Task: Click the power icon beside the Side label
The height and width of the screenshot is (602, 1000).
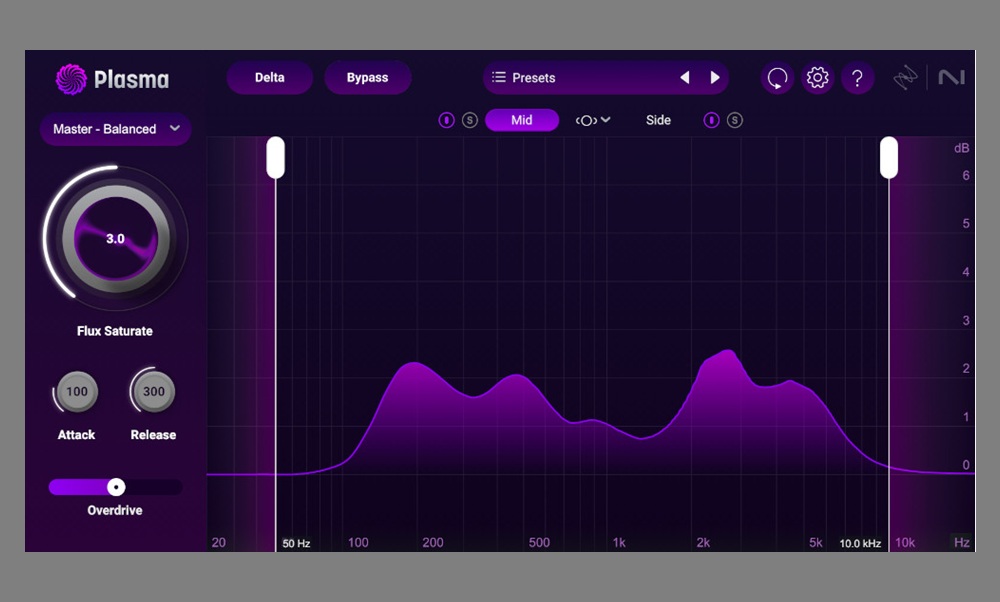Action: click(x=711, y=120)
